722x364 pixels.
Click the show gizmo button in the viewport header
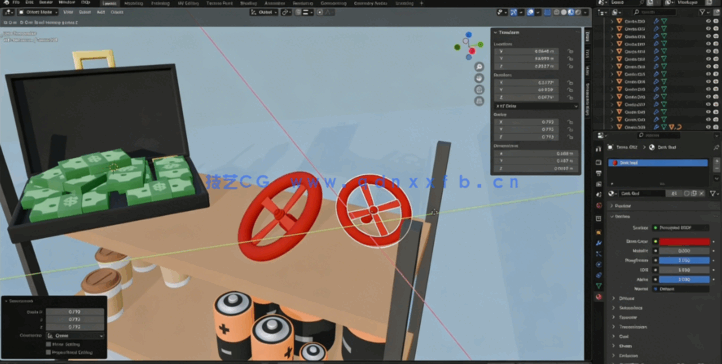coord(514,12)
